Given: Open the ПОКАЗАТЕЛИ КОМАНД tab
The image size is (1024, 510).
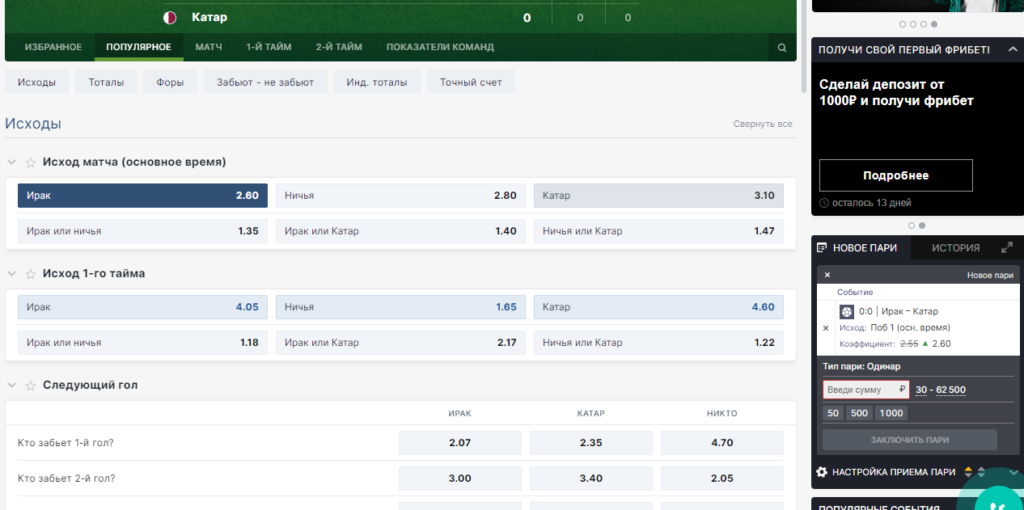Looking at the screenshot, I should coord(440,47).
